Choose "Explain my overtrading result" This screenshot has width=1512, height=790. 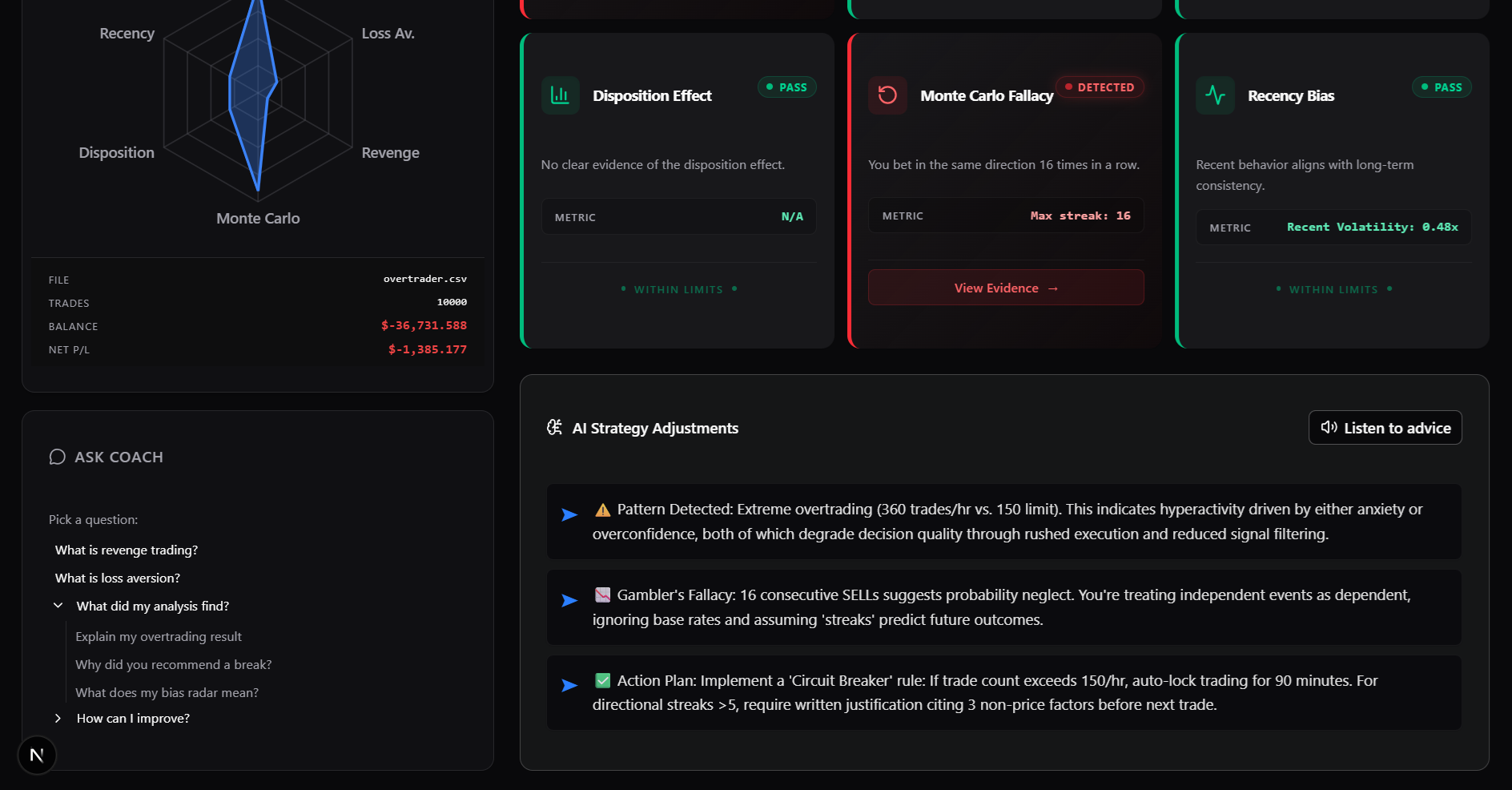click(x=159, y=636)
